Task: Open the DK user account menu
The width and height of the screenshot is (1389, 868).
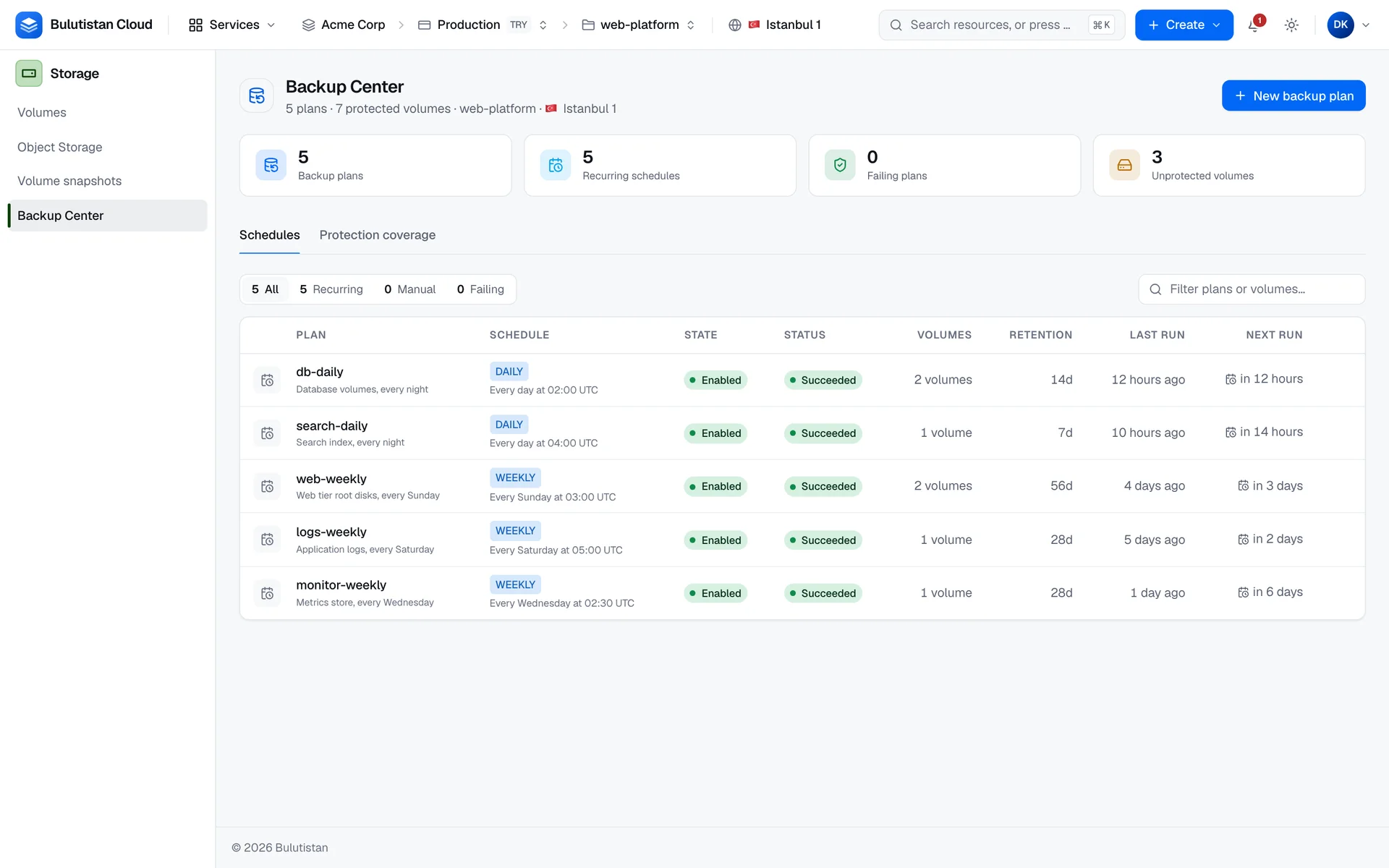Action: click(x=1348, y=25)
